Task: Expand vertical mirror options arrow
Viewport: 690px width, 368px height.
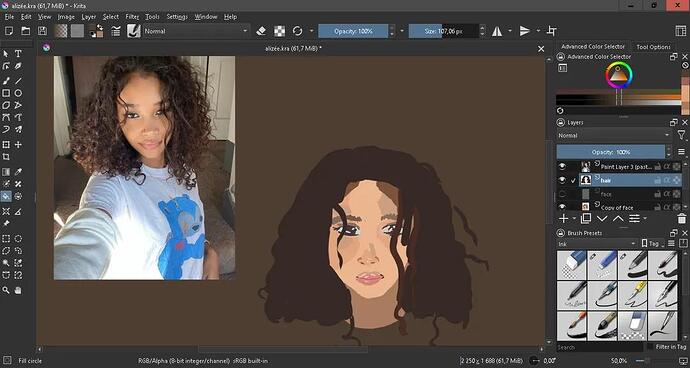Action: (538, 31)
